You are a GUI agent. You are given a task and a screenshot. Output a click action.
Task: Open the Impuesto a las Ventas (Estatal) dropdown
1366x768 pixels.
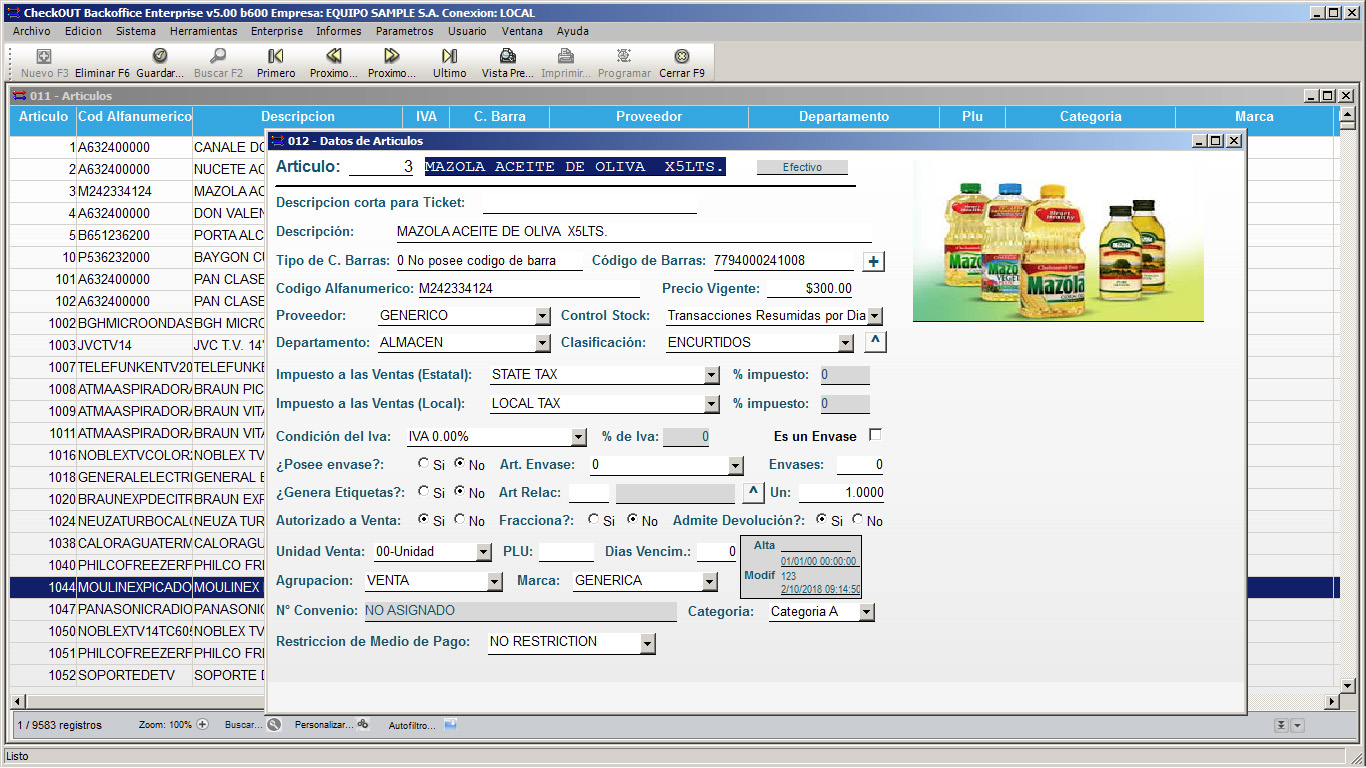[712, 376]
